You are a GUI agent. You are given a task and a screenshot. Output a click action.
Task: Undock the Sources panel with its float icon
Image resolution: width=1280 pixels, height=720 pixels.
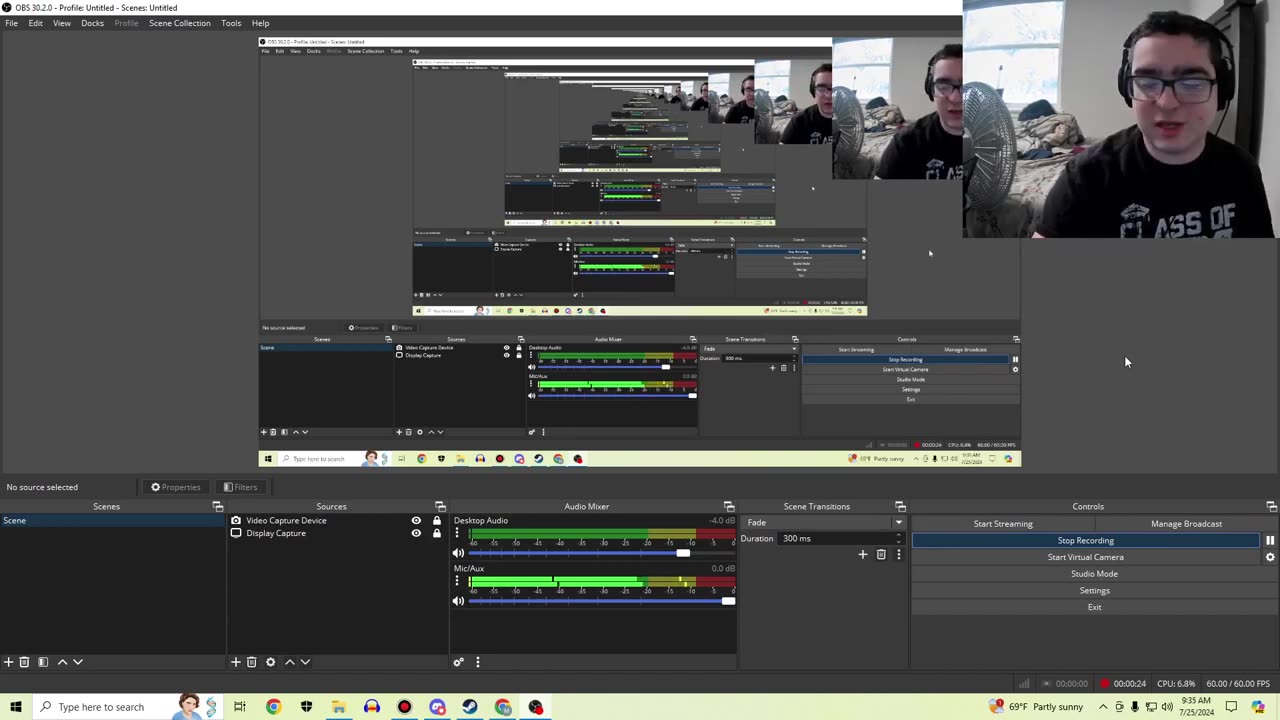440,507
